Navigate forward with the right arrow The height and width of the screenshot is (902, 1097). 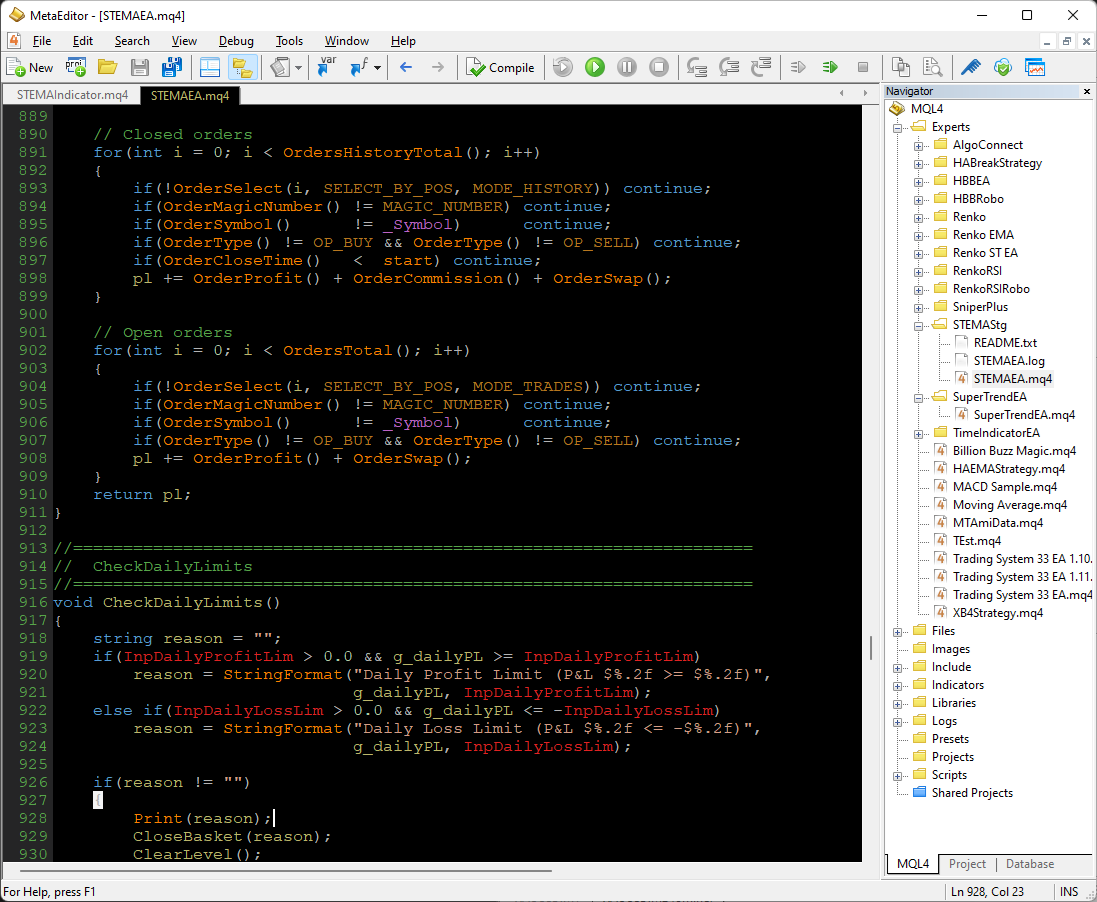tap(438, 67)
